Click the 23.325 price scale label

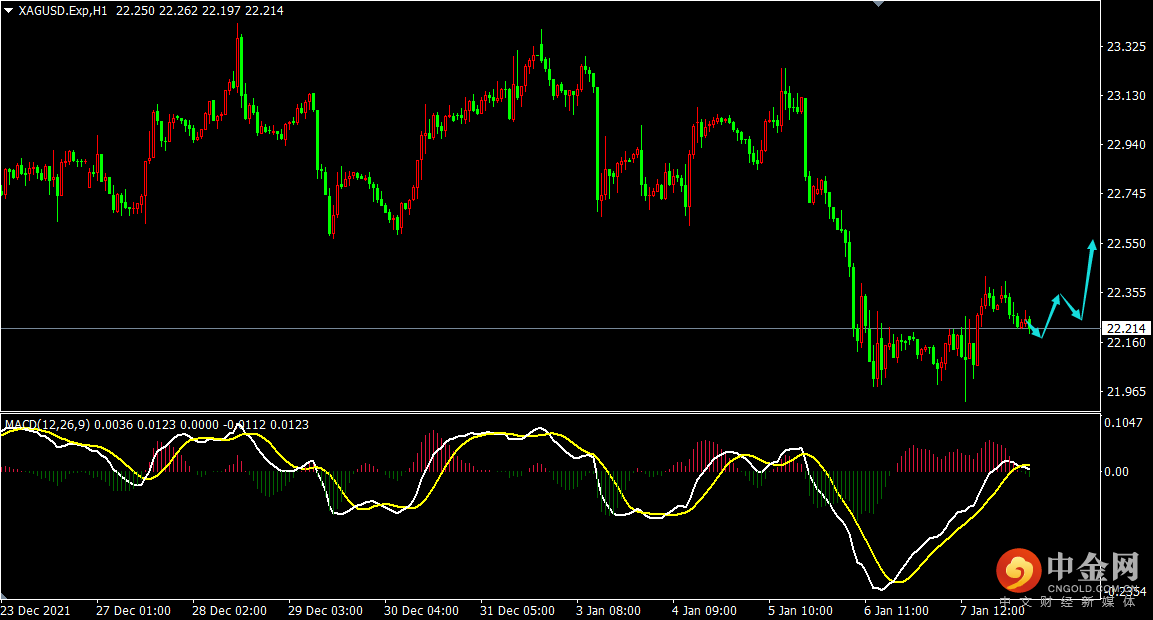point(1126,46)
